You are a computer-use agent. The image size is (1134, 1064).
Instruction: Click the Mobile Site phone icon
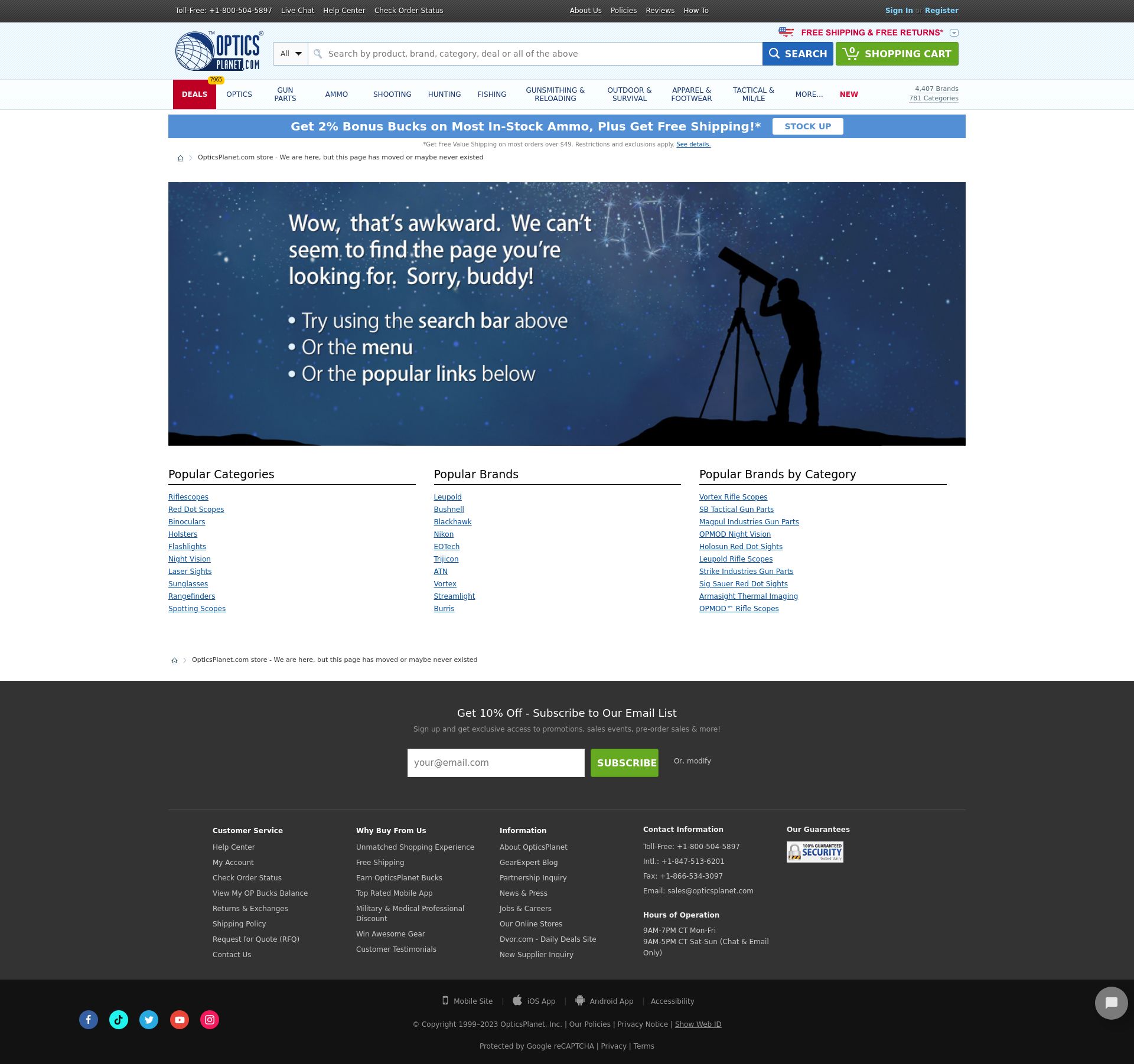pyautogui.click(x=445, y=1000)
